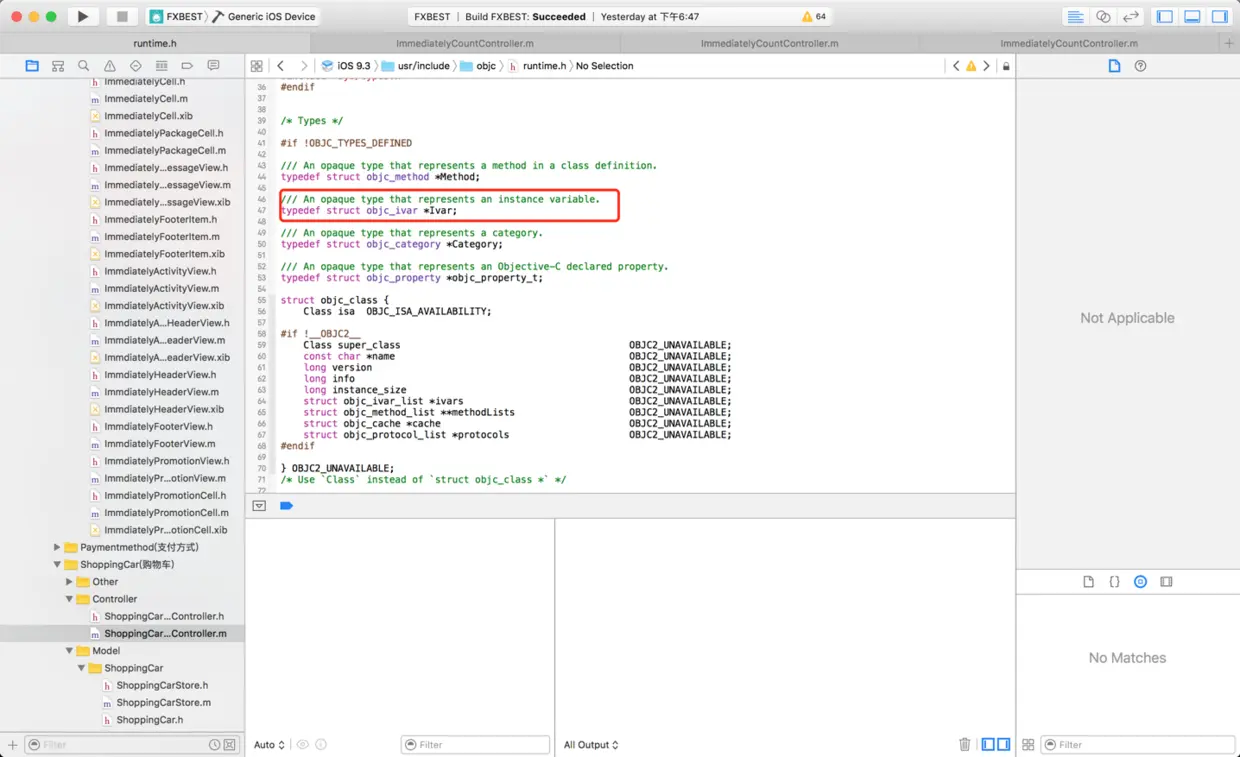
Task: Collapse the ShoppingCar subfolder under Model
Action: [x=82, y=668]
